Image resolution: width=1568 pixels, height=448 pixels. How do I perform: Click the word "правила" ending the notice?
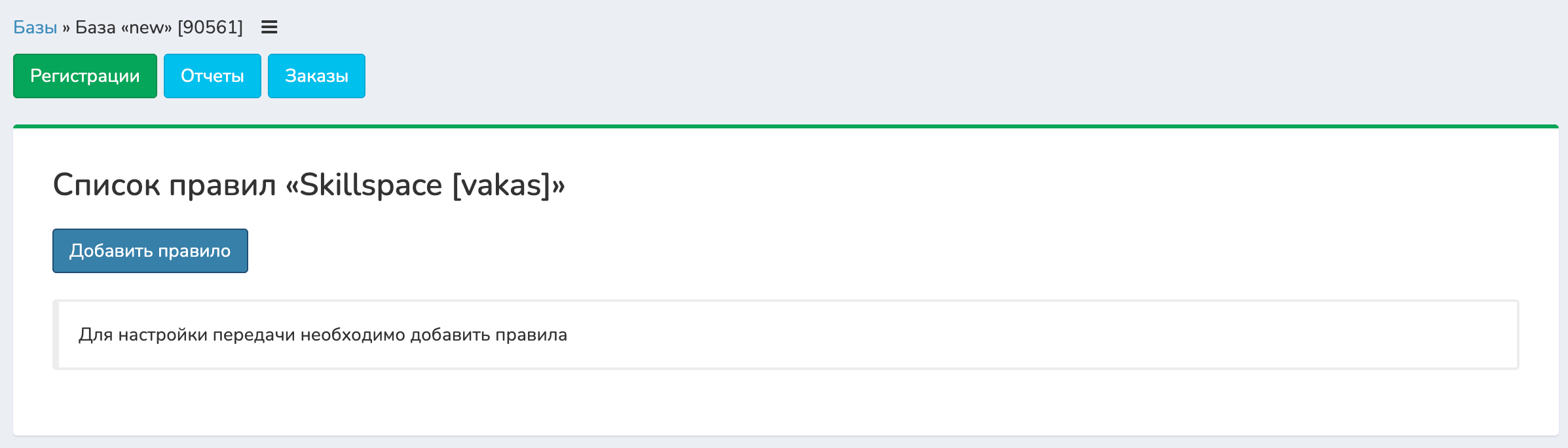(531, 335)
